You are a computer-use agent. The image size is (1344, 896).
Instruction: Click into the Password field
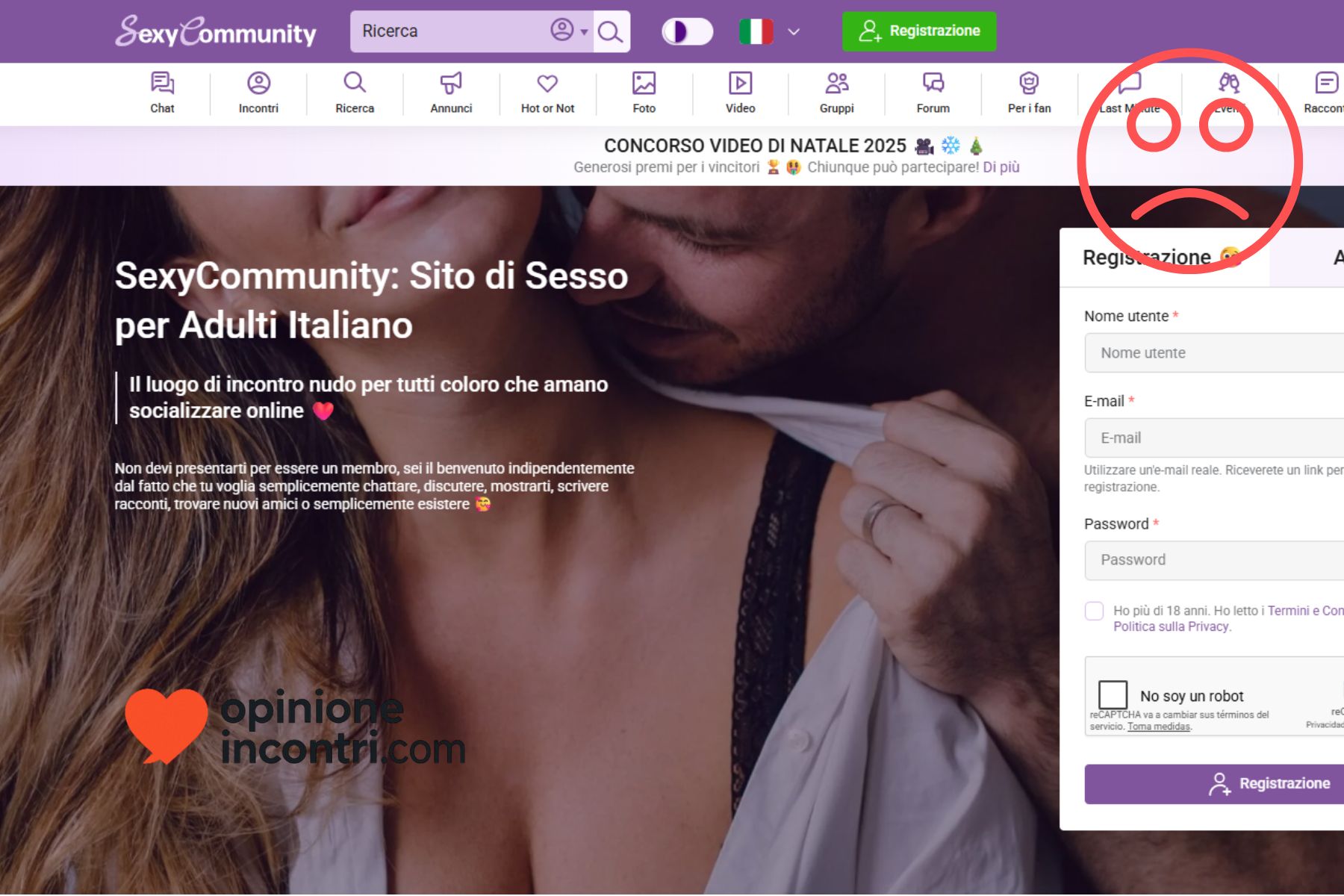[x=1214, y=560]
